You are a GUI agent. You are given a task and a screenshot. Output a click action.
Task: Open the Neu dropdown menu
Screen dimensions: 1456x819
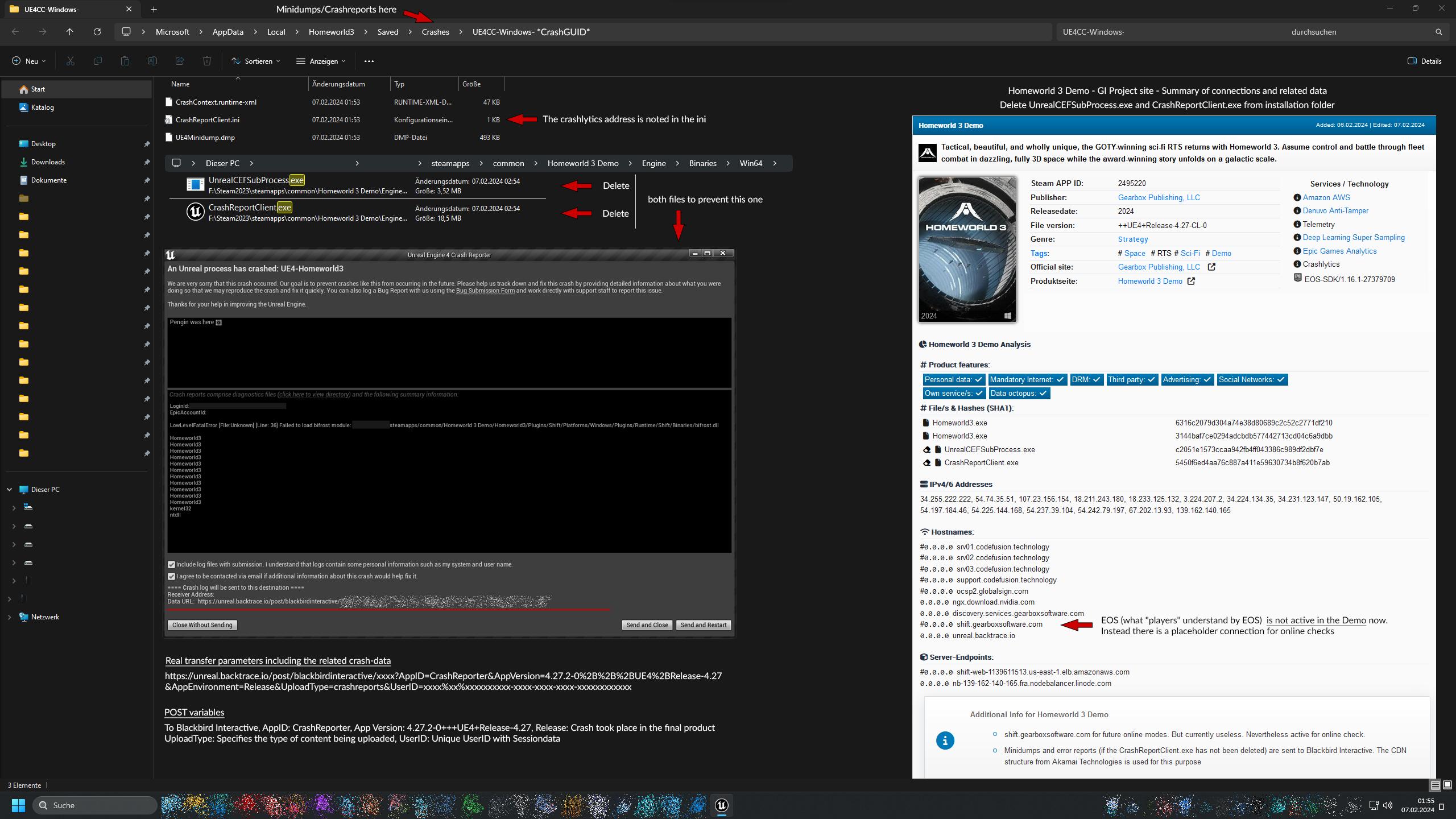click(28, 61)
